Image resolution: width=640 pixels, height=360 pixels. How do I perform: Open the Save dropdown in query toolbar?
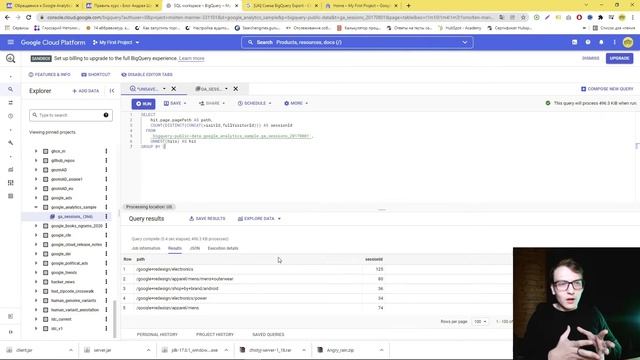[x=175, y=103]
